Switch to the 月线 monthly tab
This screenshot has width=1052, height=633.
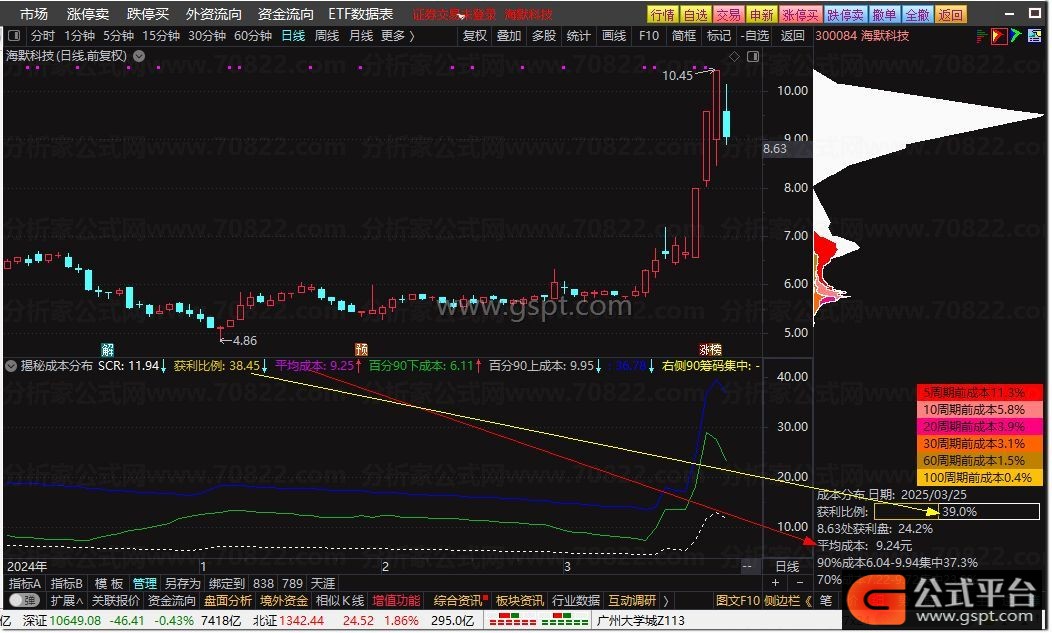361,36
